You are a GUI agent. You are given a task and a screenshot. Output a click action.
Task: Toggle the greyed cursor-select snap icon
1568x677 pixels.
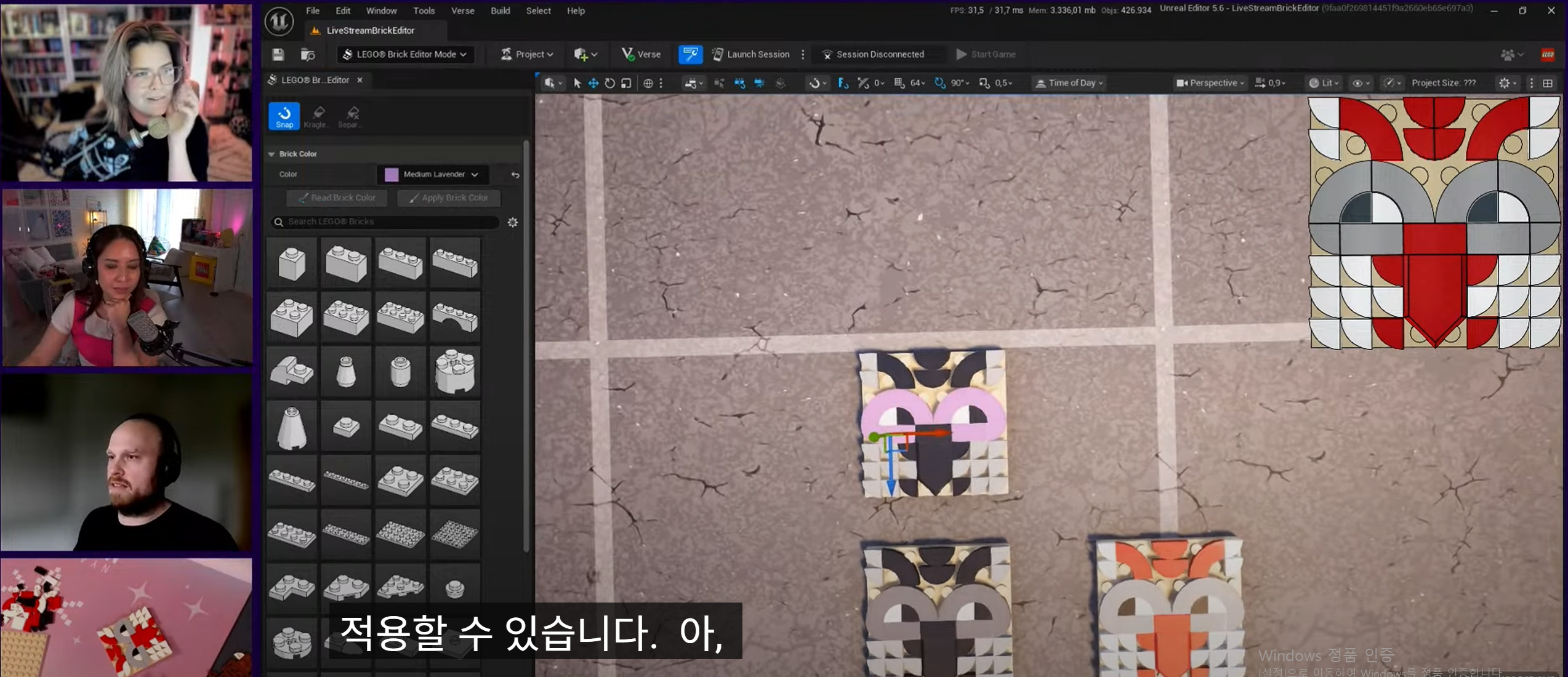pyautogui.click(x=719, y=83)
